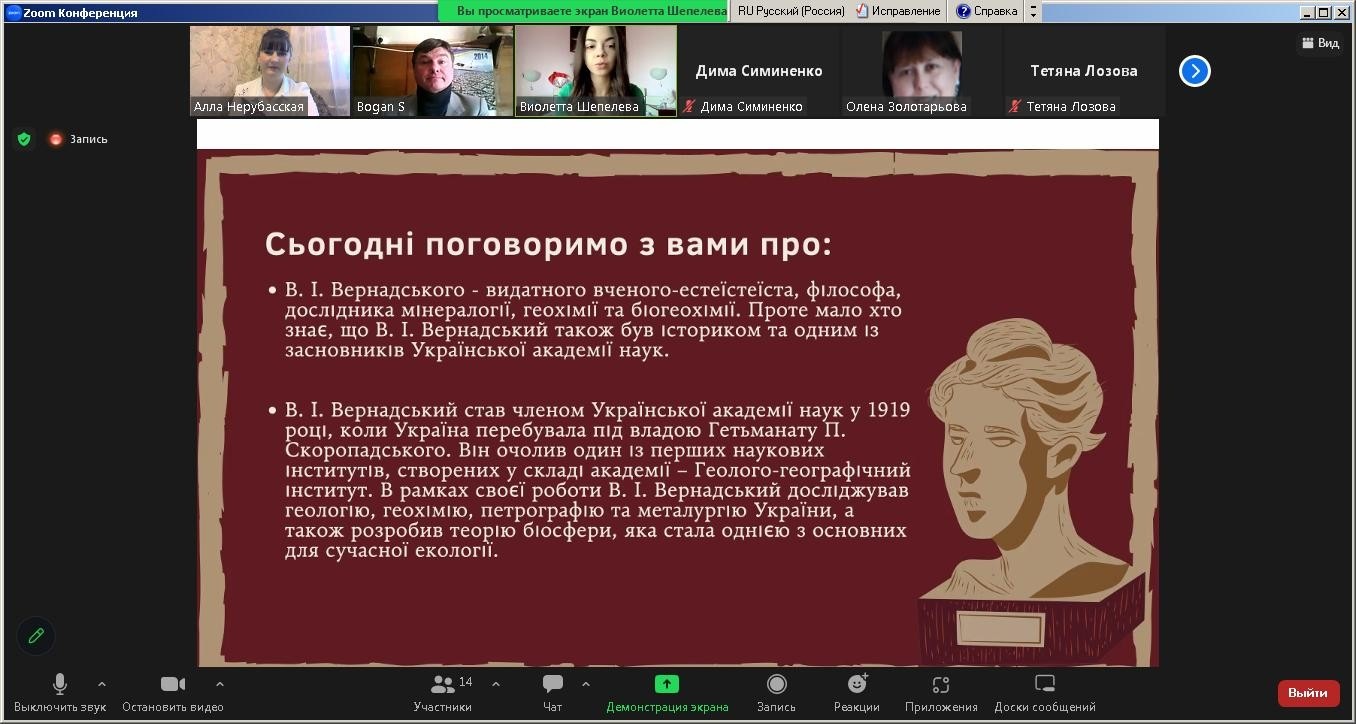Open the Participants panel icon
This screenshot has height=724, width=1356.
click(x=443, y=685)
